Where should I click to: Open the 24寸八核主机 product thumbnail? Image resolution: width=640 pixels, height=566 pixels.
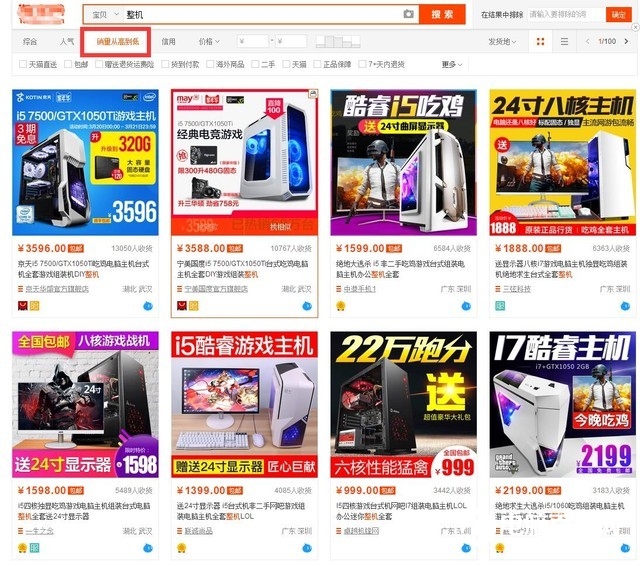pos(562,162)
